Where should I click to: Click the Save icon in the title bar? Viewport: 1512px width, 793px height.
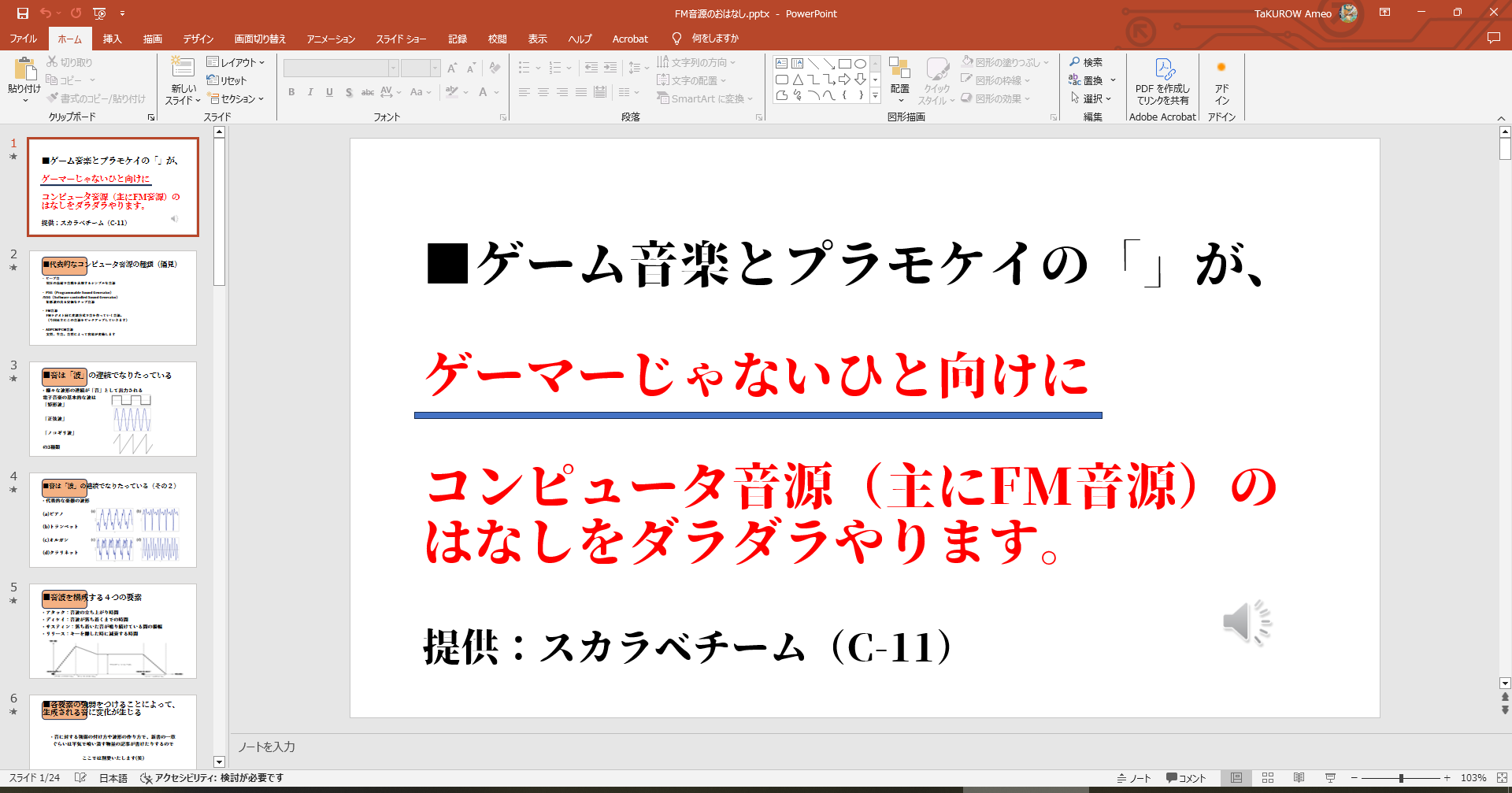click(x=22, y=13)
